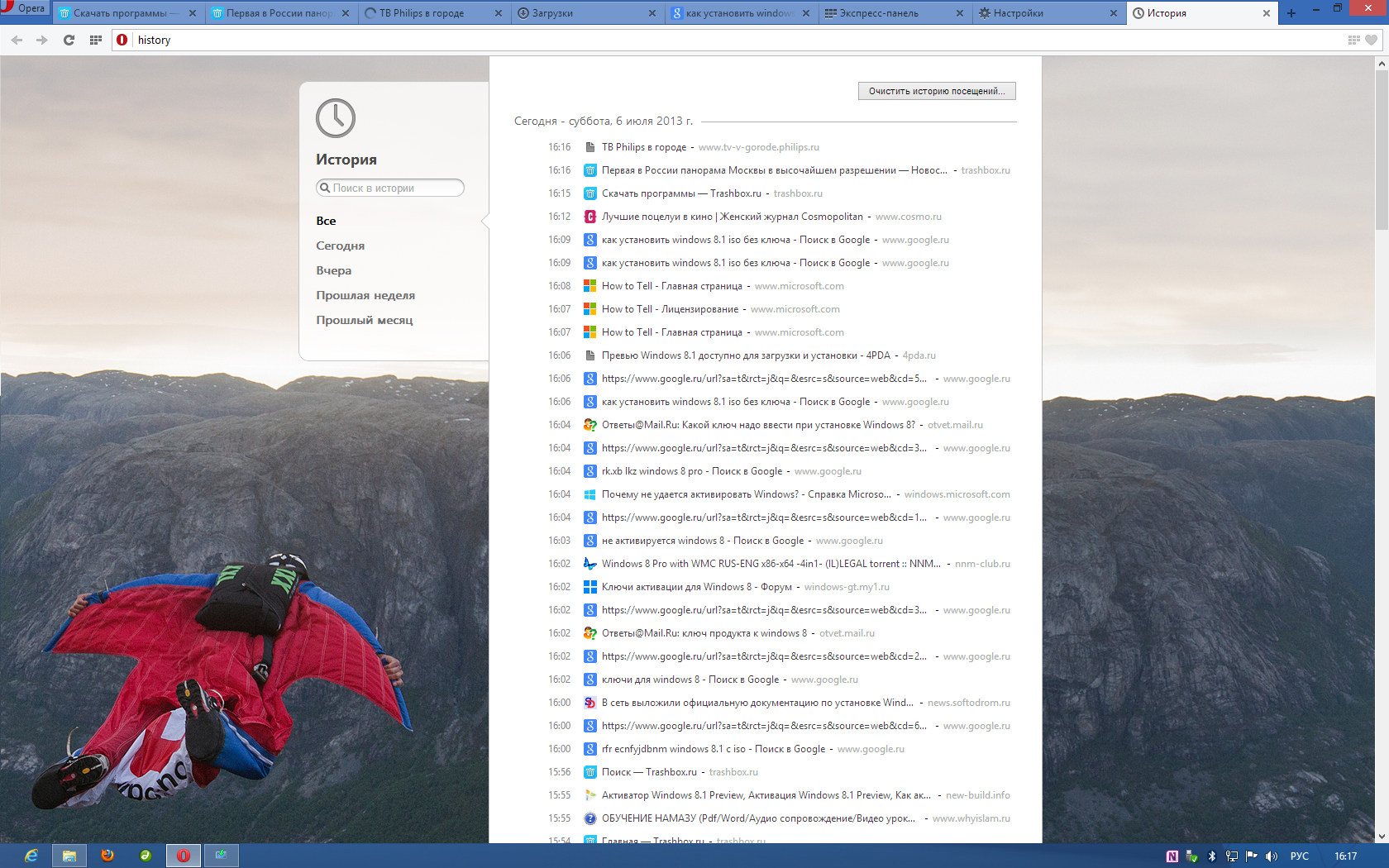The height and width of the screenshot is (868, 1389).
Task: Focus the 'Поиск в истории' search field
Action: pos(390,188)
